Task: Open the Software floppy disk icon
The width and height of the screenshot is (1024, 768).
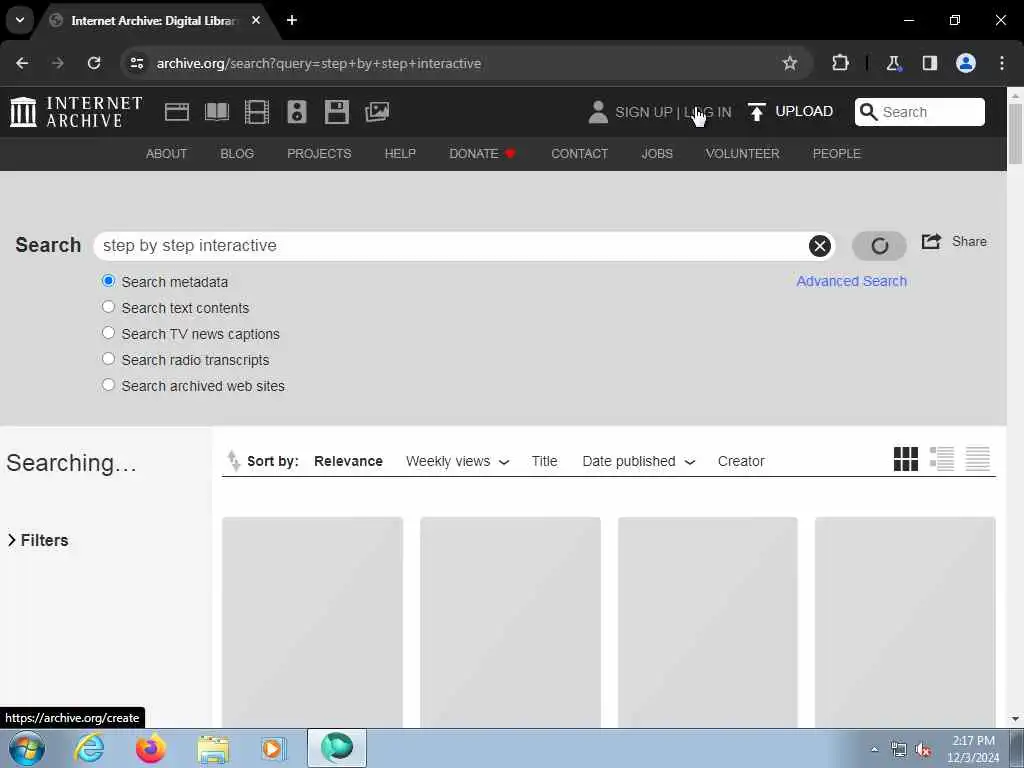Action: [x=337, y=112]
